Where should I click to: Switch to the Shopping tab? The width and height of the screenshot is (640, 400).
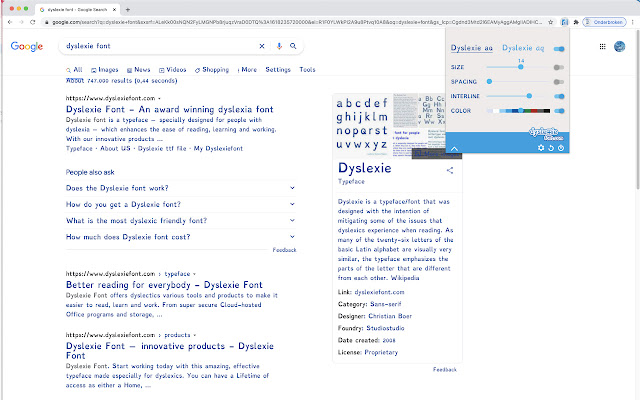(212, 70)
